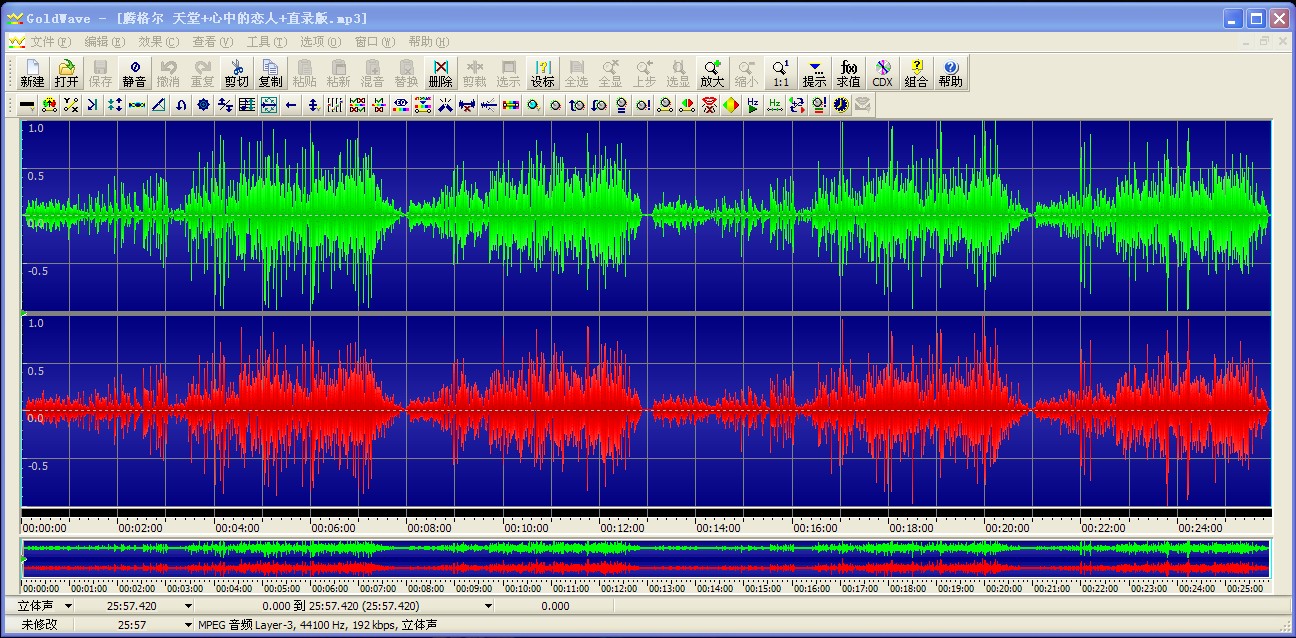
Task: Open the 工具 (Tools) menu
Action: click(x=266, y=42)
